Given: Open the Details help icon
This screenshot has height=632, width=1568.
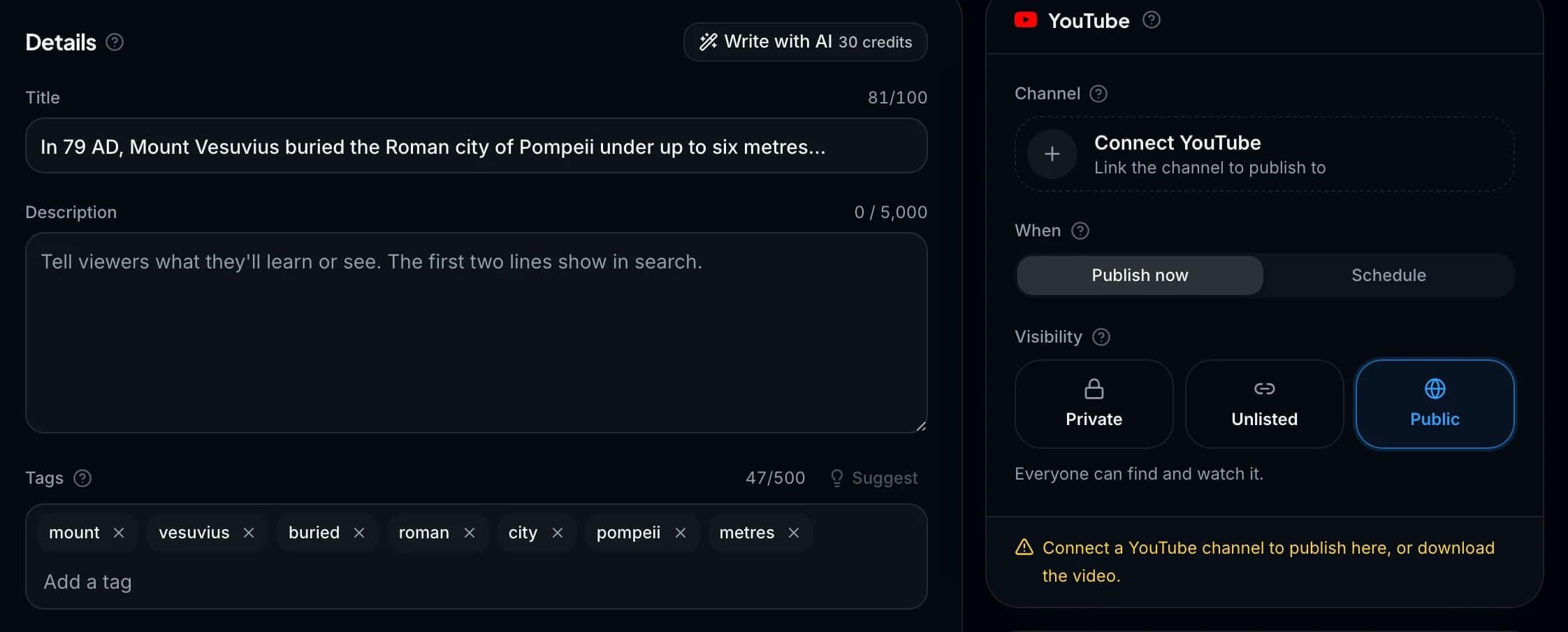Looking at the screenshot, I should pyautogui.click(x=115, y=43).
